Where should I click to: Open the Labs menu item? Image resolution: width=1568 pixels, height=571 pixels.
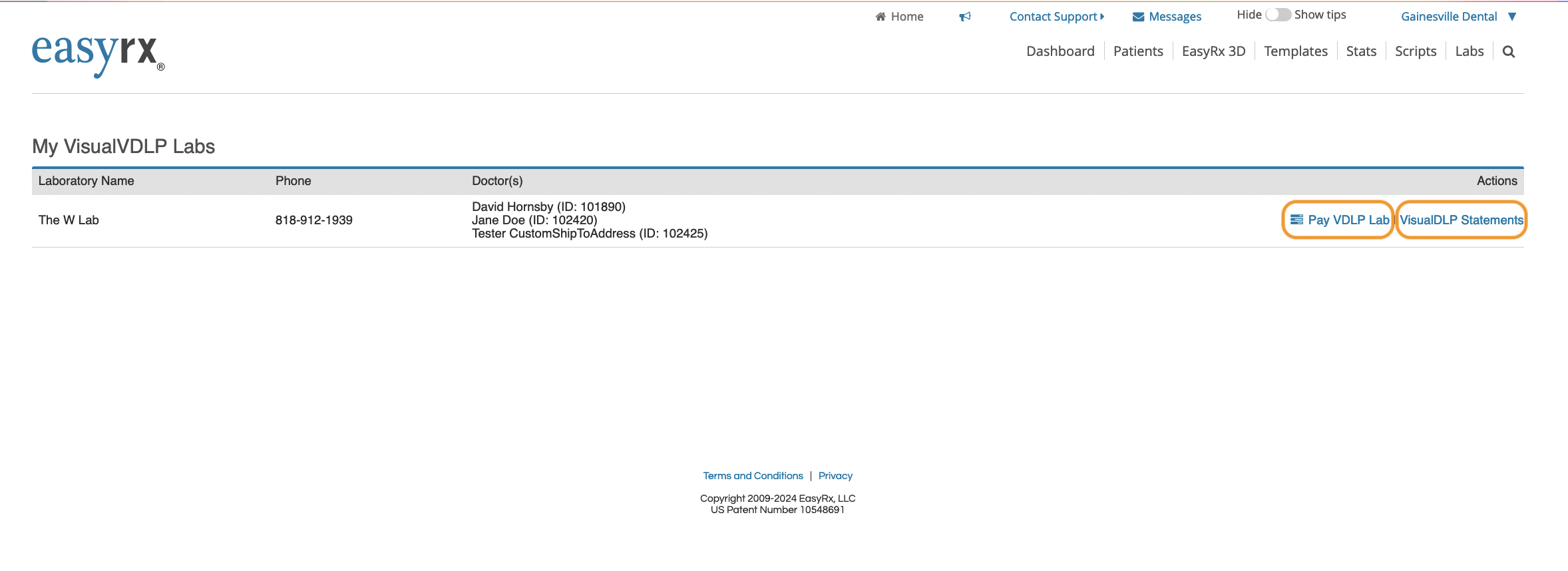click(1470, 51)
